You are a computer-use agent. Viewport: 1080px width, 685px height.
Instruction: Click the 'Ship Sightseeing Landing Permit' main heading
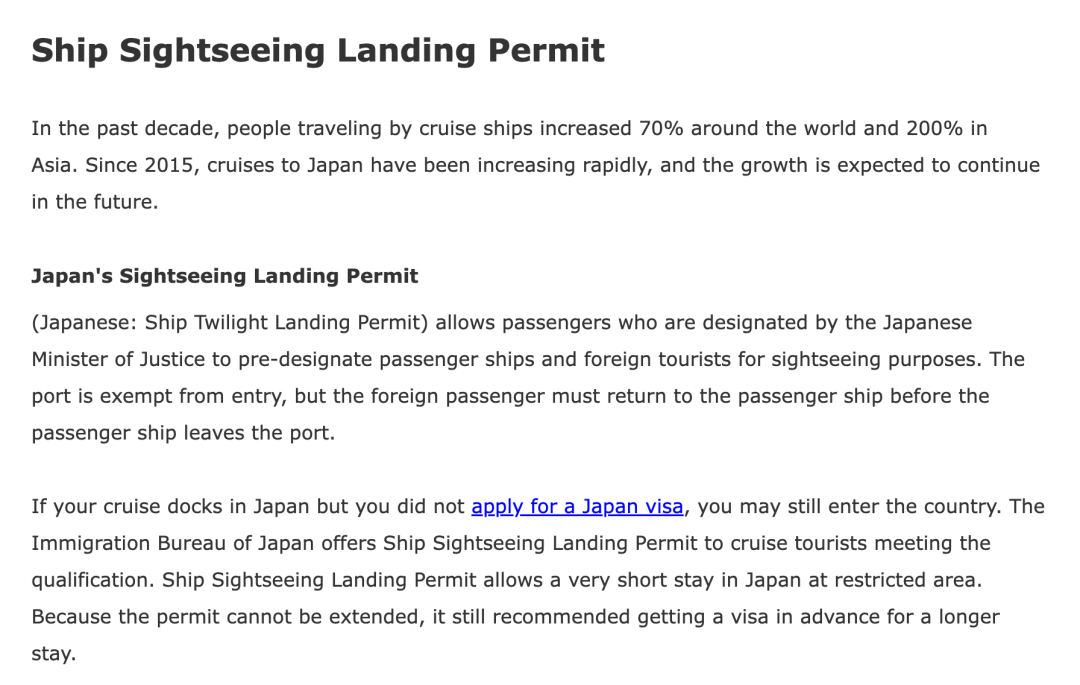(318, 51)
